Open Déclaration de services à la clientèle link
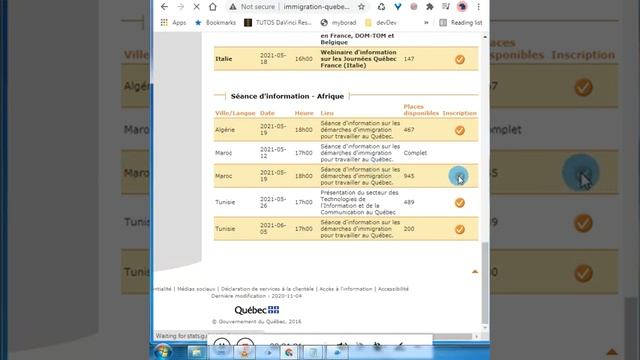 tap(267, 289)
